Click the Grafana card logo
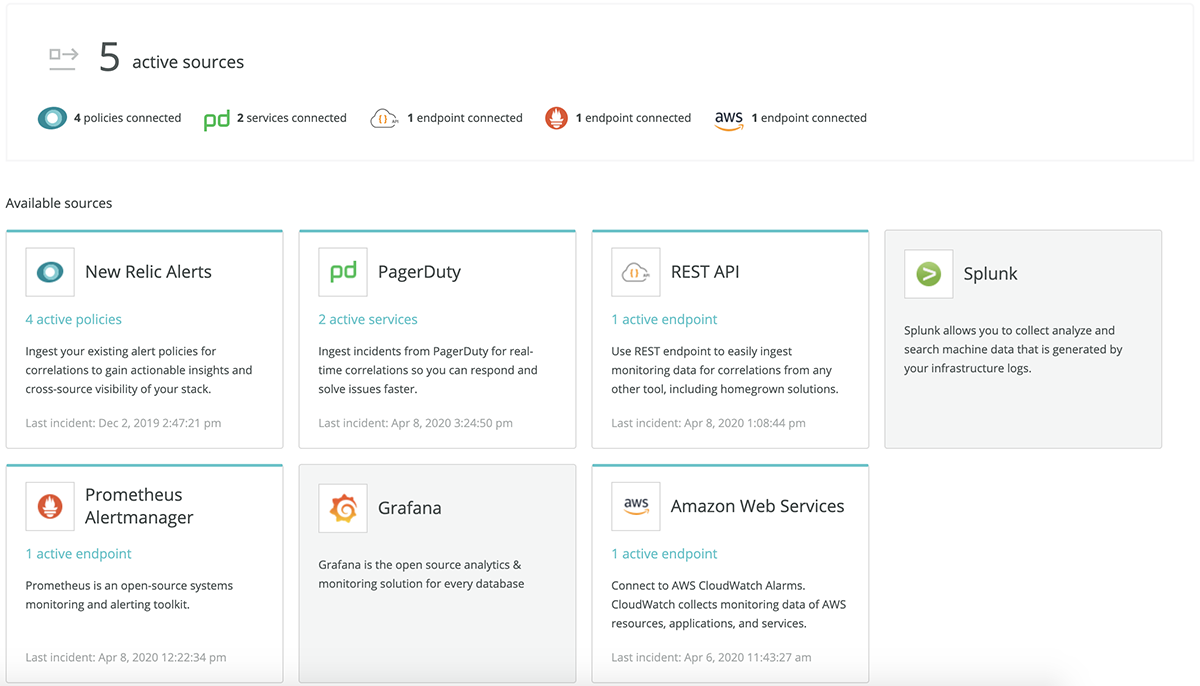 [343, 508]
